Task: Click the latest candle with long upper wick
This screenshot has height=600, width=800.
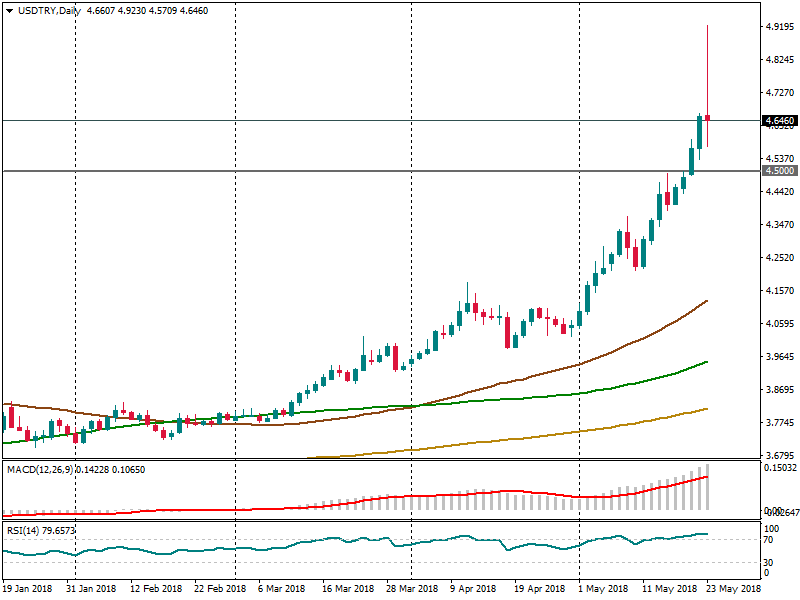Action: coord(708,118)
